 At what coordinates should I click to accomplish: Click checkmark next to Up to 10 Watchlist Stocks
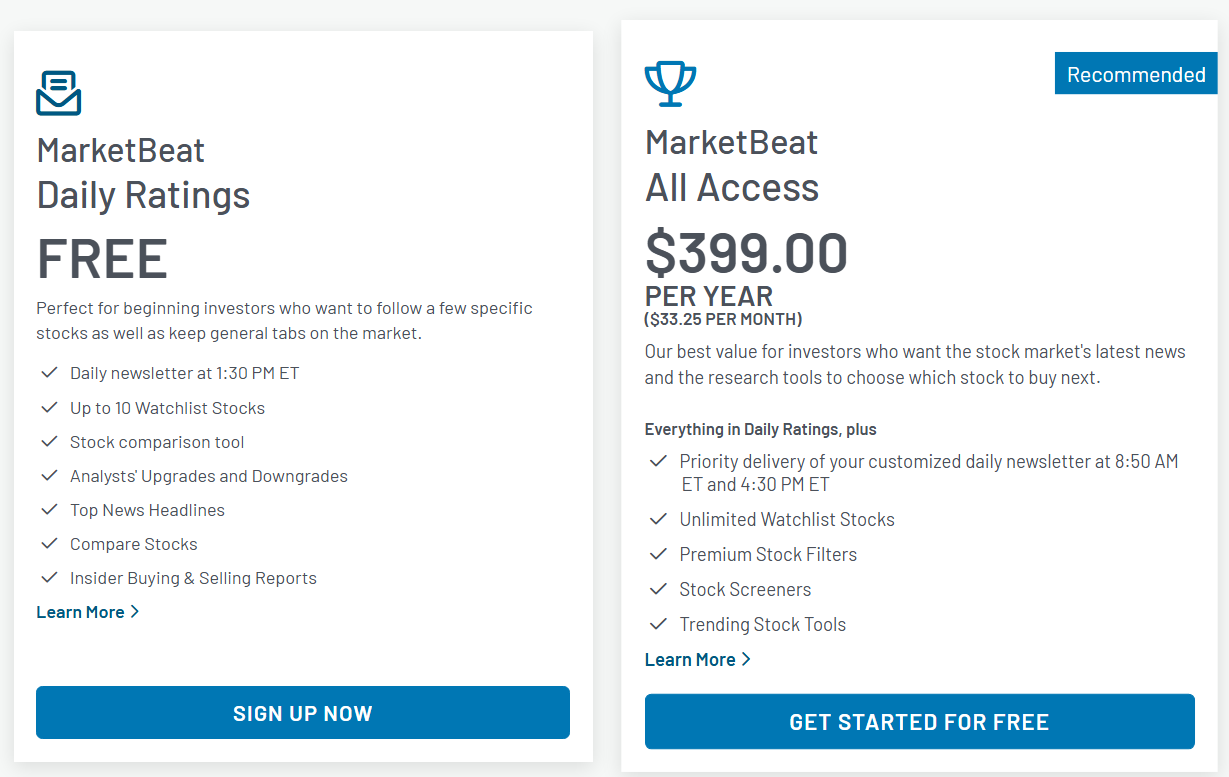[49, 408]
